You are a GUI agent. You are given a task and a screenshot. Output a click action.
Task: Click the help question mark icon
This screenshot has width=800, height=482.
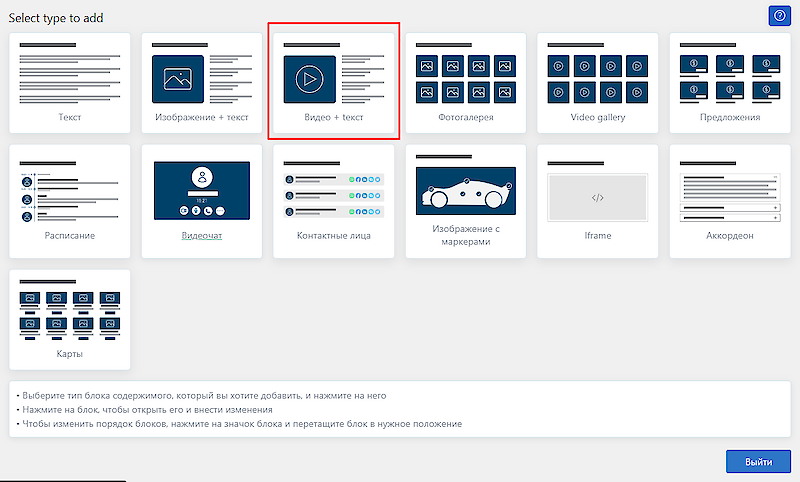779,16
